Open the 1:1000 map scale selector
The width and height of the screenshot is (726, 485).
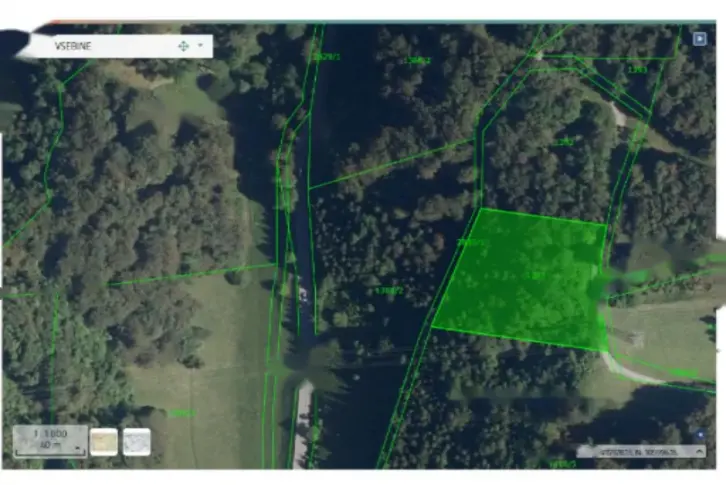click(50, 441)
